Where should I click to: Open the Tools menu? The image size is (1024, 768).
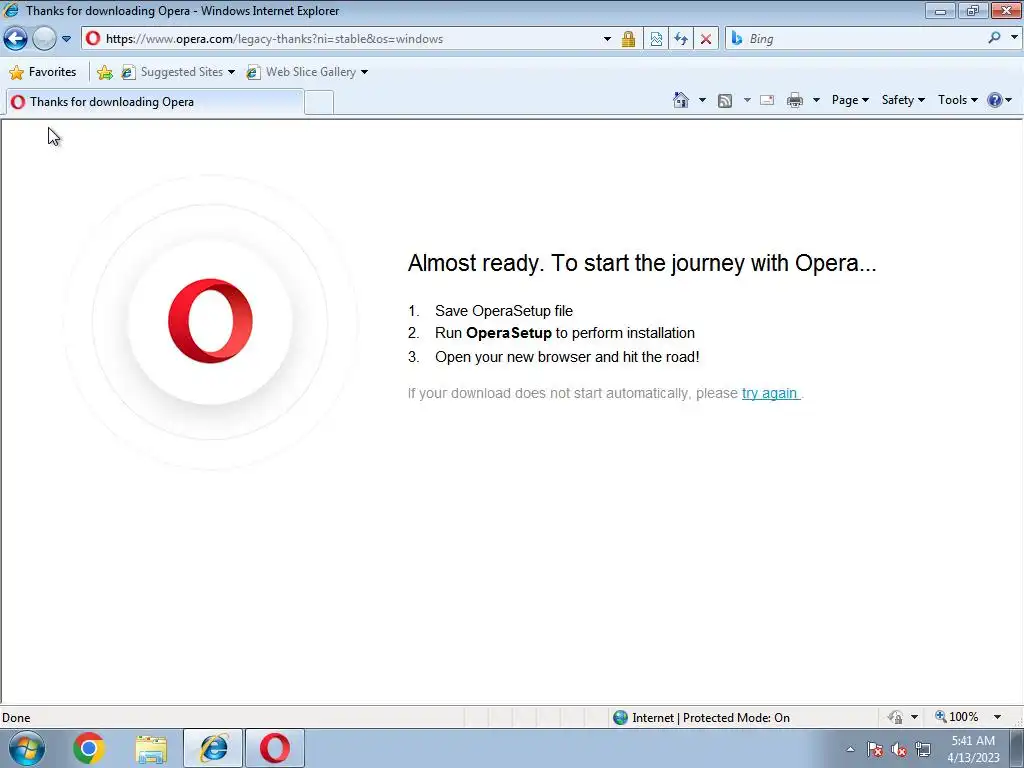(957, 100)
